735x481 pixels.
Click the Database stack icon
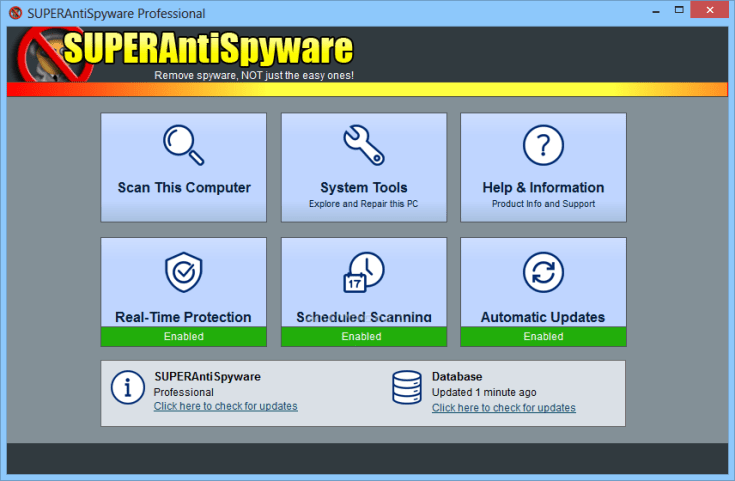point(407,388)
